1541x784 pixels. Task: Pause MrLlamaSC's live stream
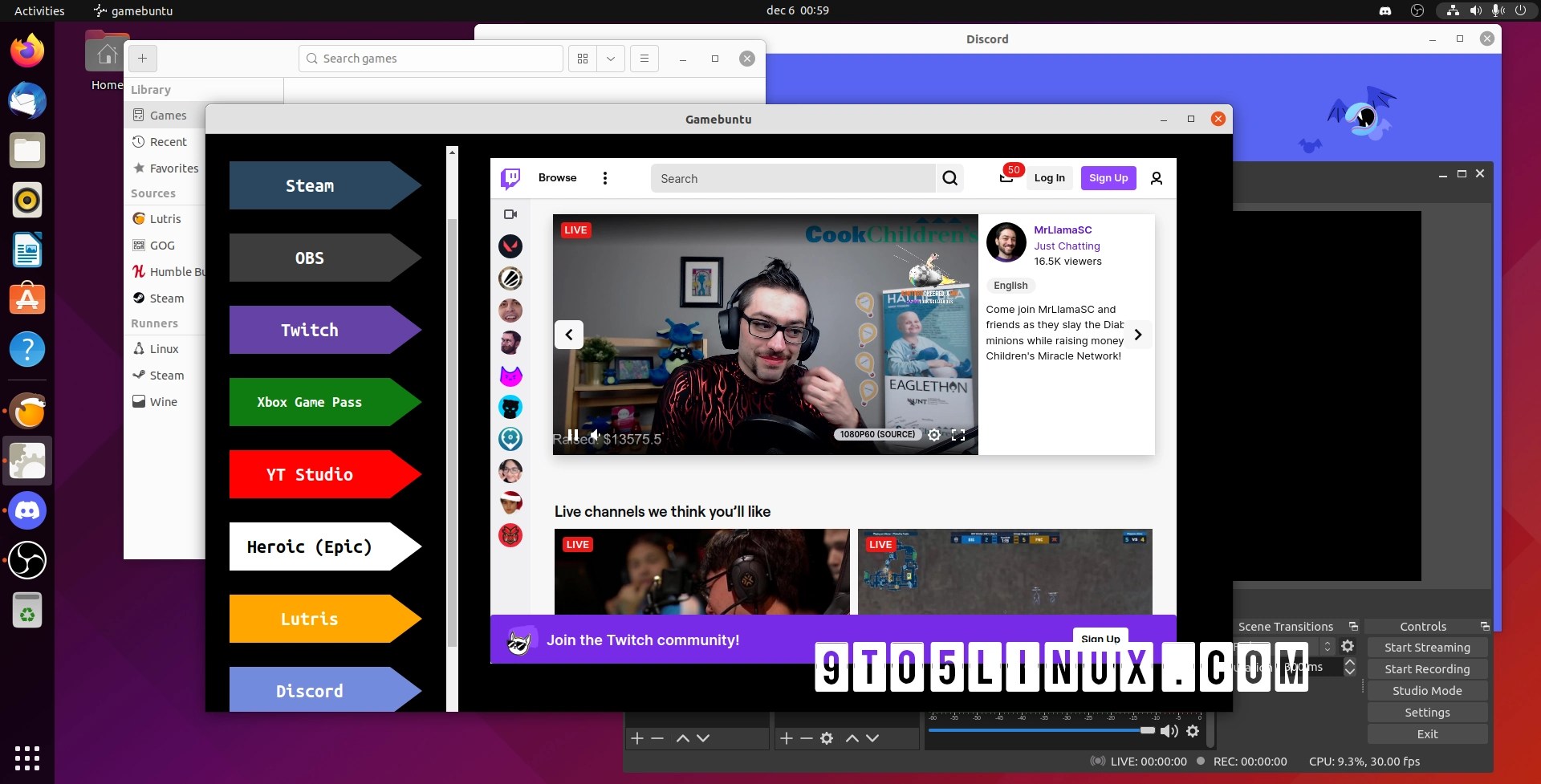(572, 435)
